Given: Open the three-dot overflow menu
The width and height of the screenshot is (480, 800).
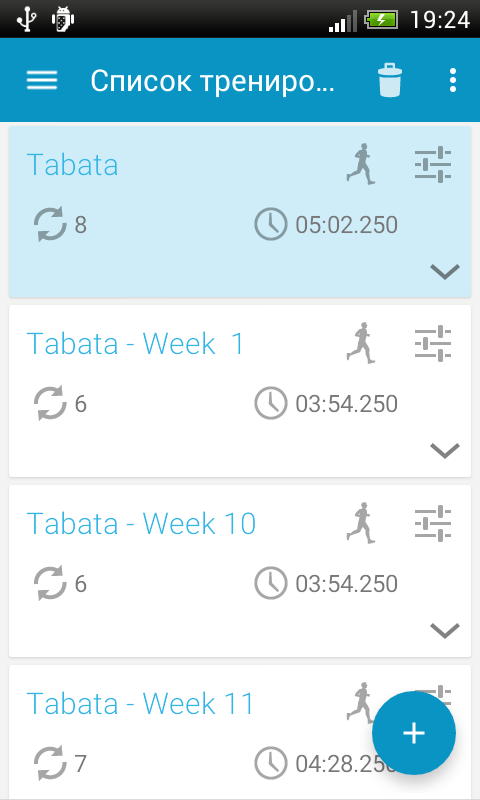Looking at the screenshot, I should [452, 80].
